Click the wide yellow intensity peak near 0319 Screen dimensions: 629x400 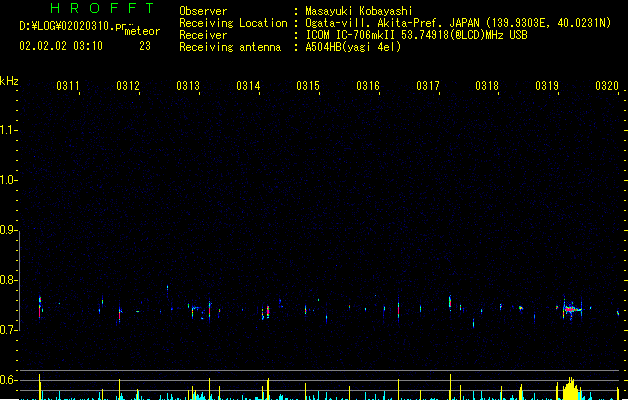(570, 388)
